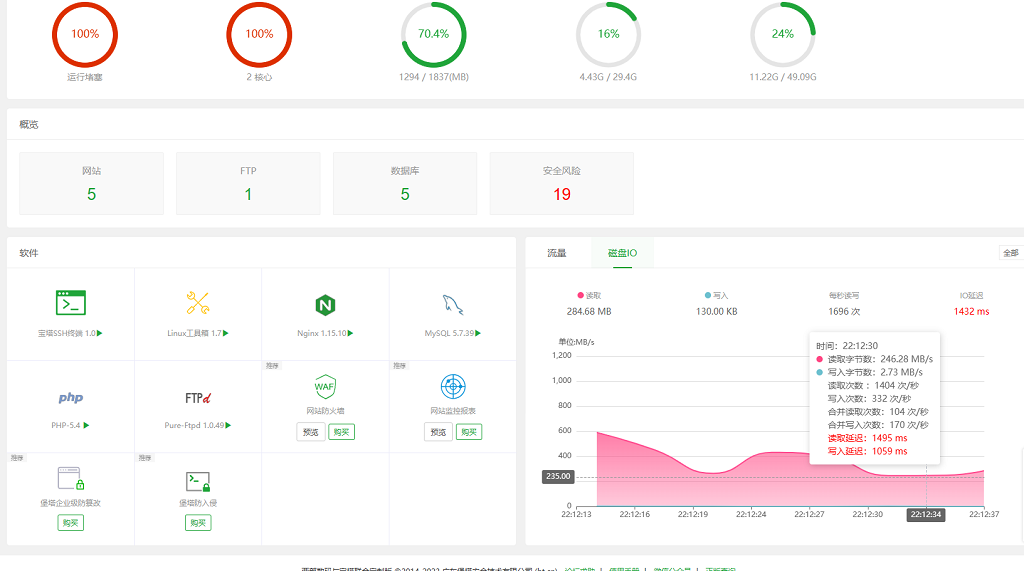Switch to the 流量 tab
1024x571 pixels.
(x=556, y=253)
